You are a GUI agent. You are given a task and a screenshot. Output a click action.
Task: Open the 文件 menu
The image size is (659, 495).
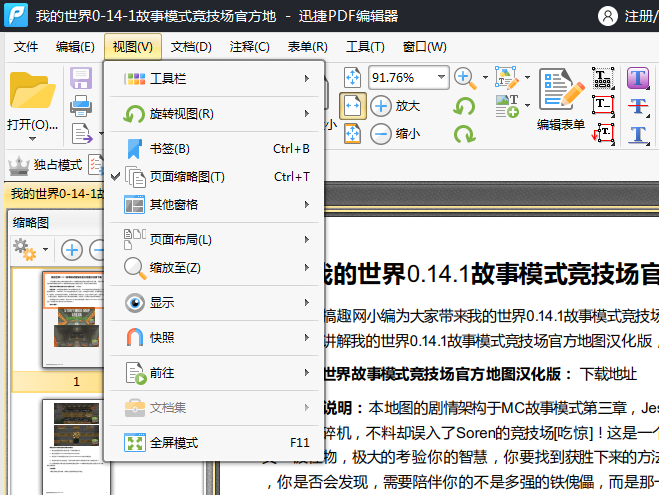(26, 47)
